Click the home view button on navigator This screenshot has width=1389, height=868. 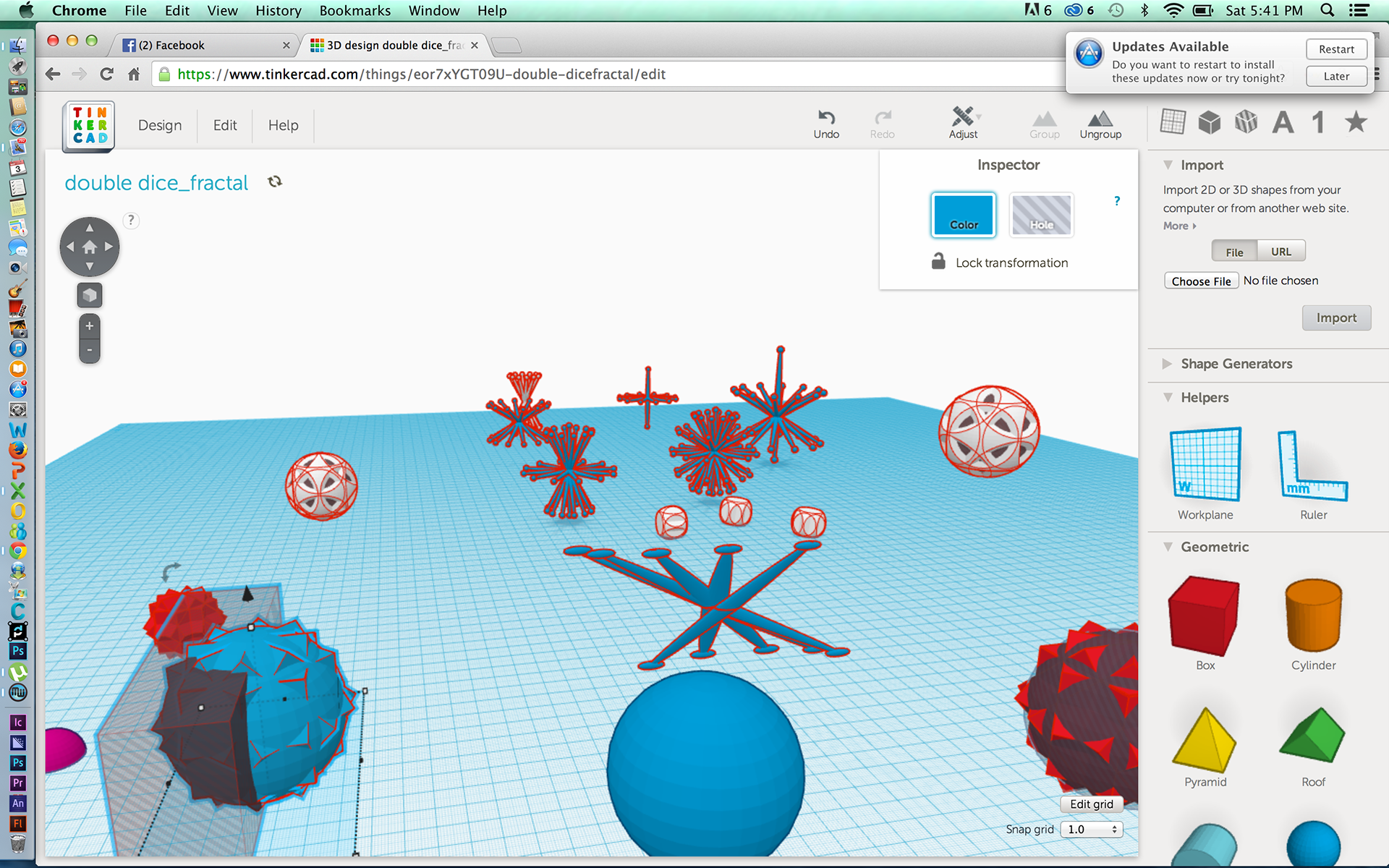[90, 247]
